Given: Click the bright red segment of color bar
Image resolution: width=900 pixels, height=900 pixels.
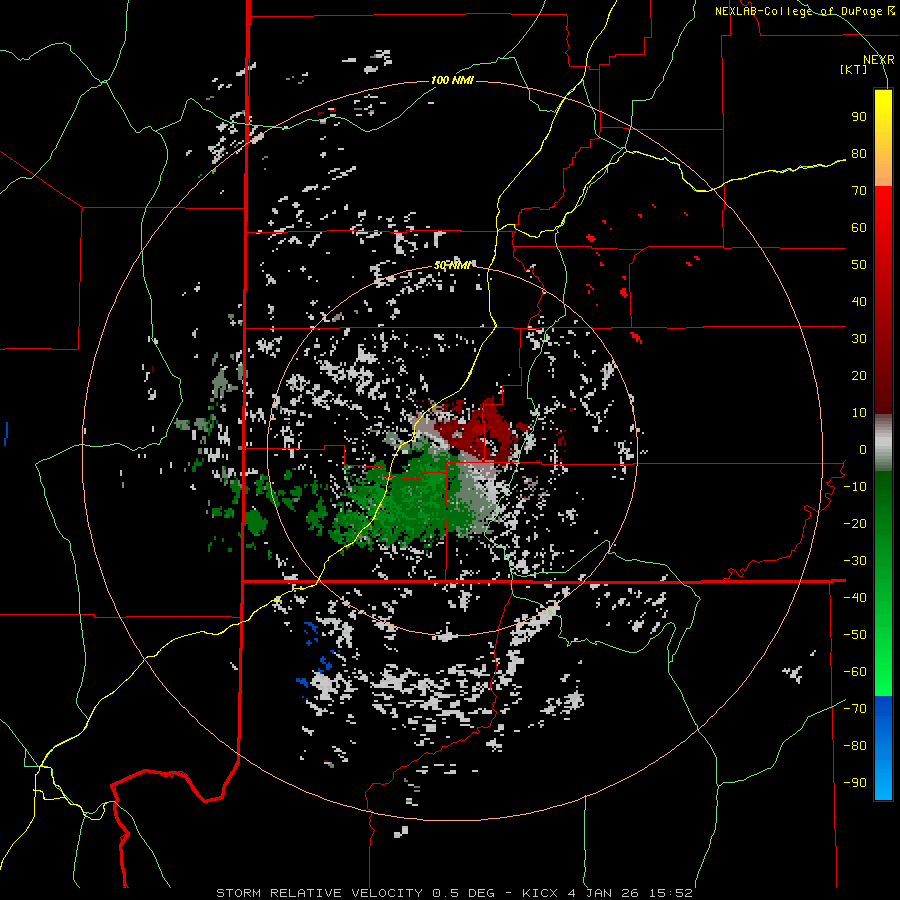Looking at the screenshot, I should coord(883,232).
